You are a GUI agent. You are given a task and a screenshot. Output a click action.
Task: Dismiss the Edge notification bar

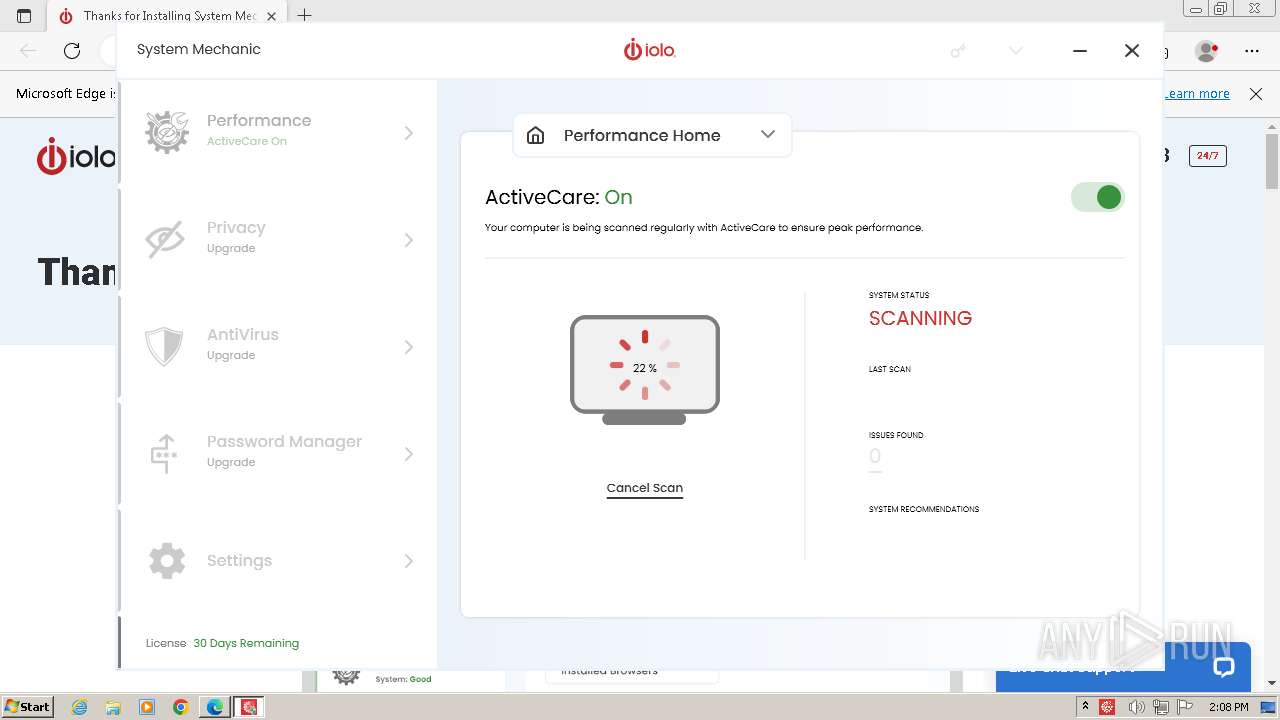[1256, 93]
